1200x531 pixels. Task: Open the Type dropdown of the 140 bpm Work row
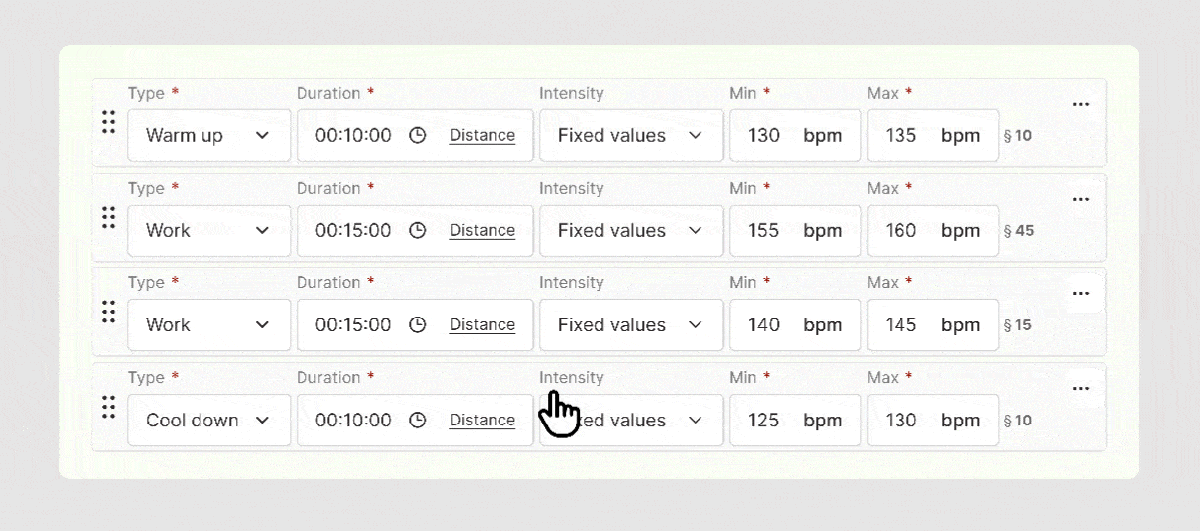tap(209, 325)
